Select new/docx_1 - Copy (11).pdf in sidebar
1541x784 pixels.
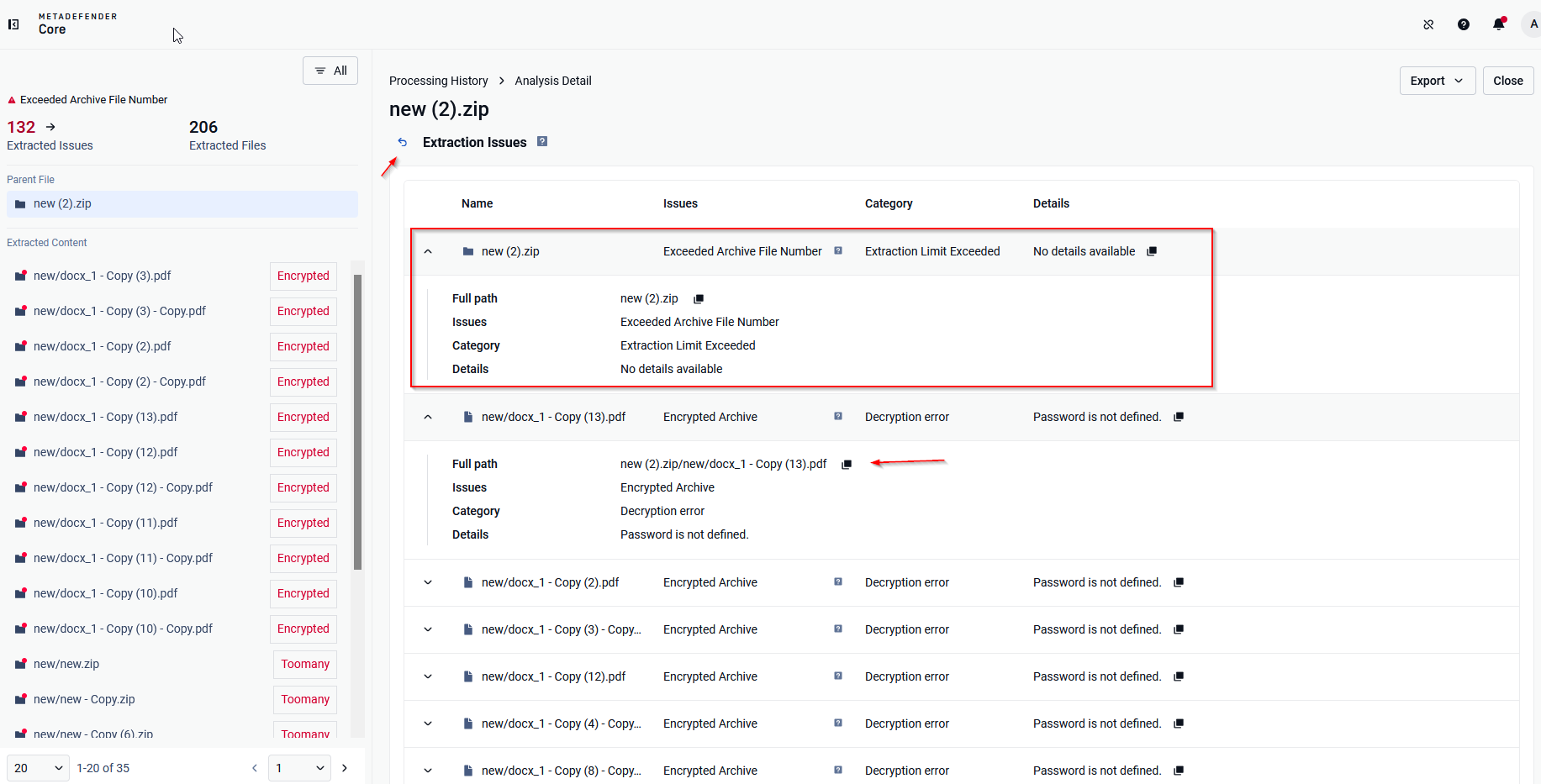[106, 523]
